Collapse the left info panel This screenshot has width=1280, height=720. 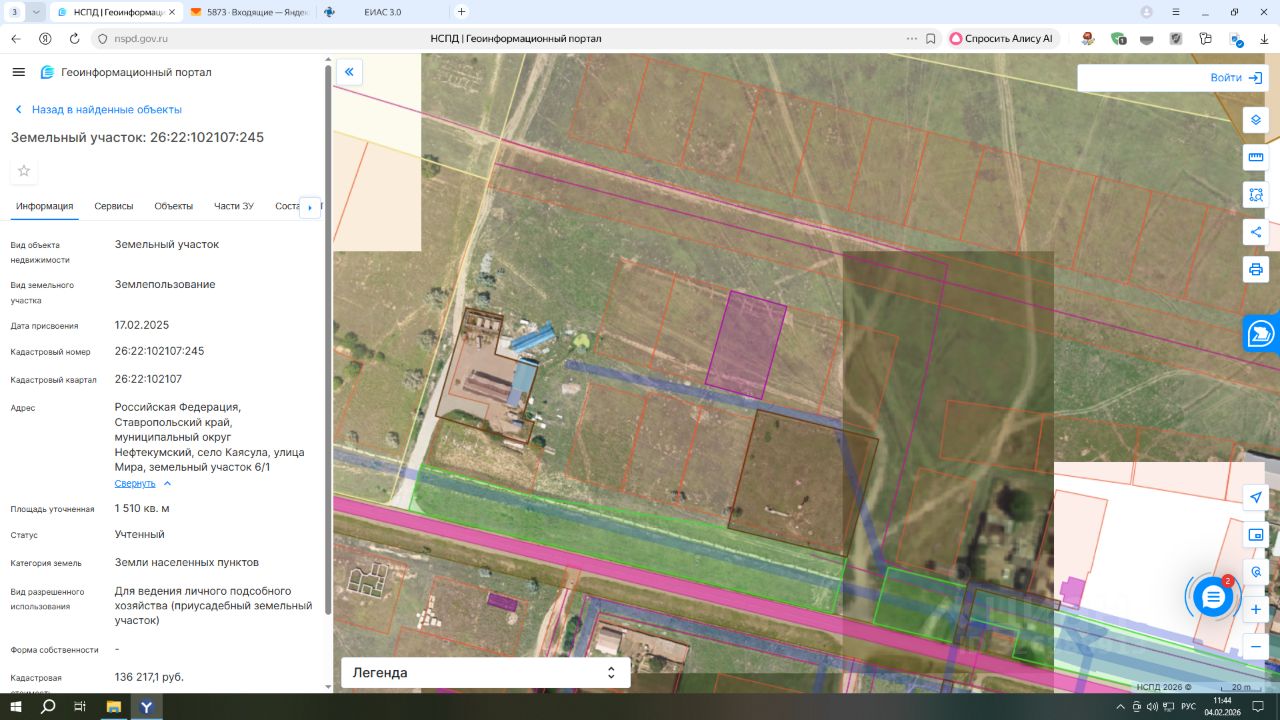pos(349,71)
